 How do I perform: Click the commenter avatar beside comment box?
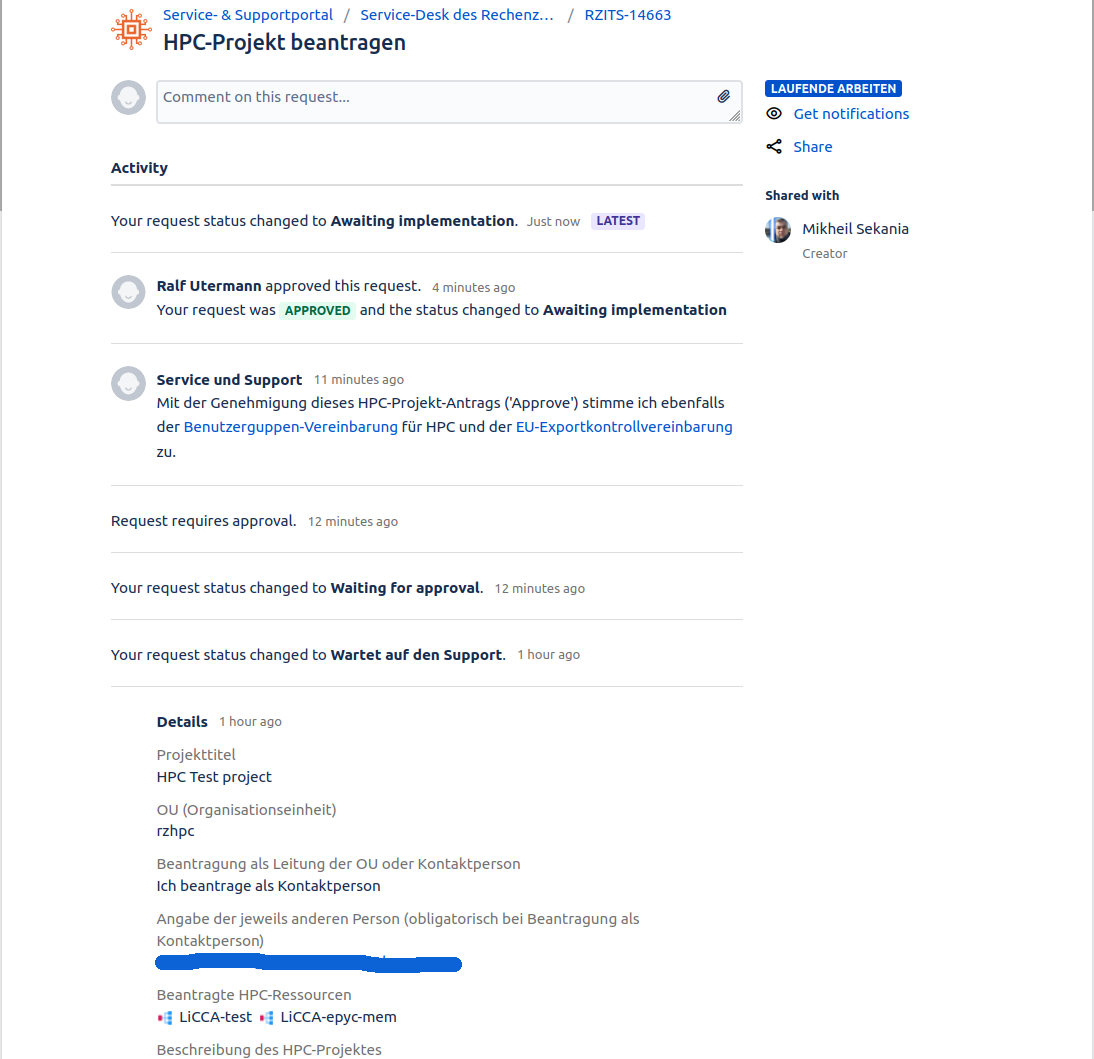128,98
